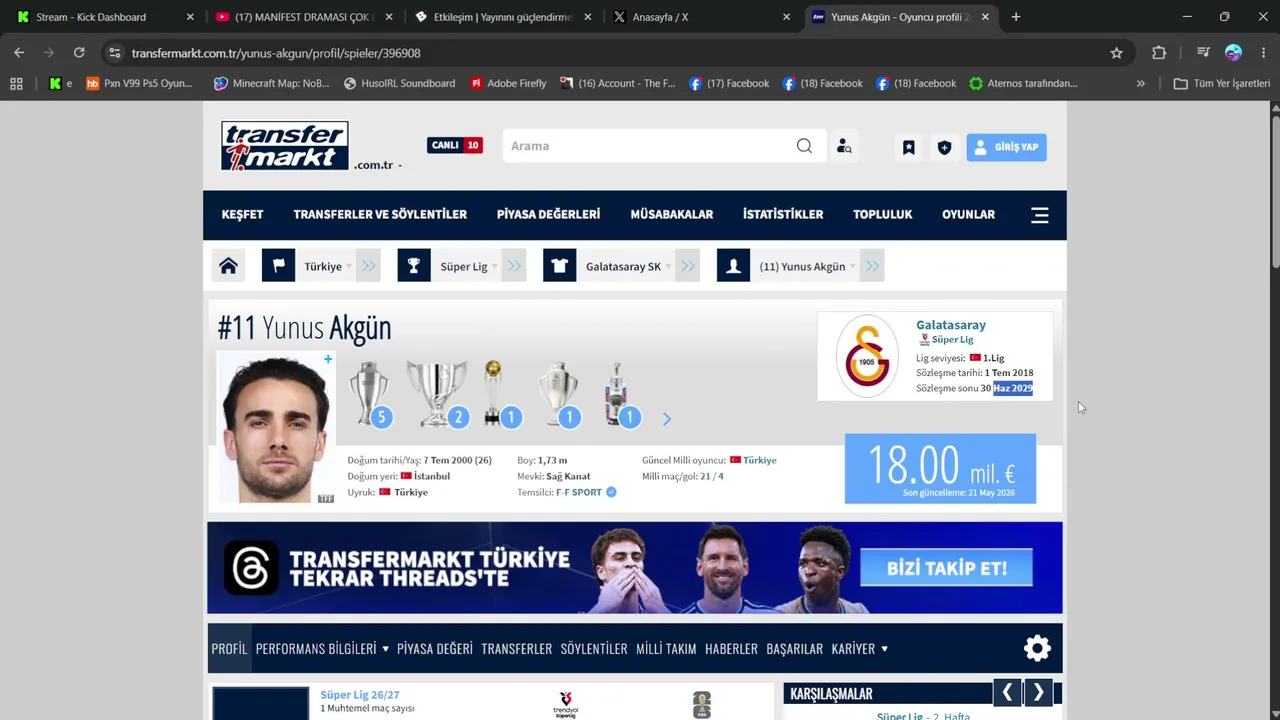
Task: Bookmark this page with the star icon
Action: point(1116,53)
